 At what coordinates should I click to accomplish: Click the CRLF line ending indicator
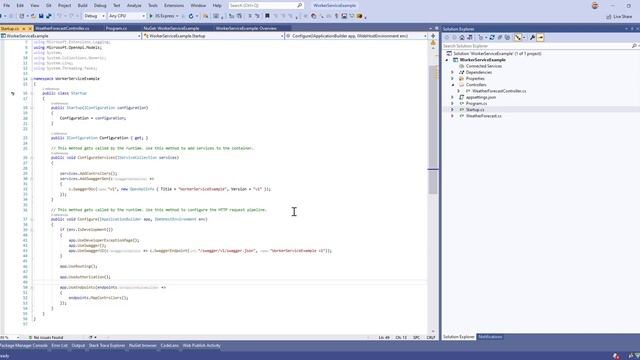tap(431, 338)
